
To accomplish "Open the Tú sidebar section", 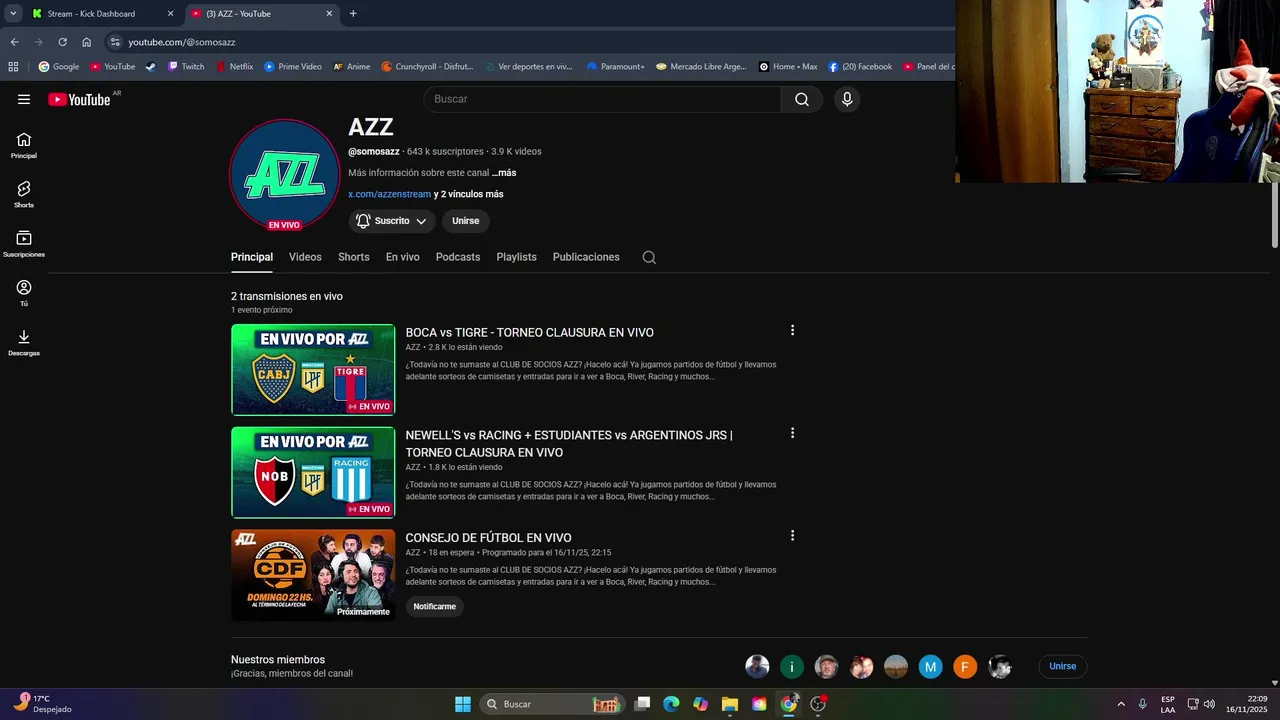I will [24, 294].
